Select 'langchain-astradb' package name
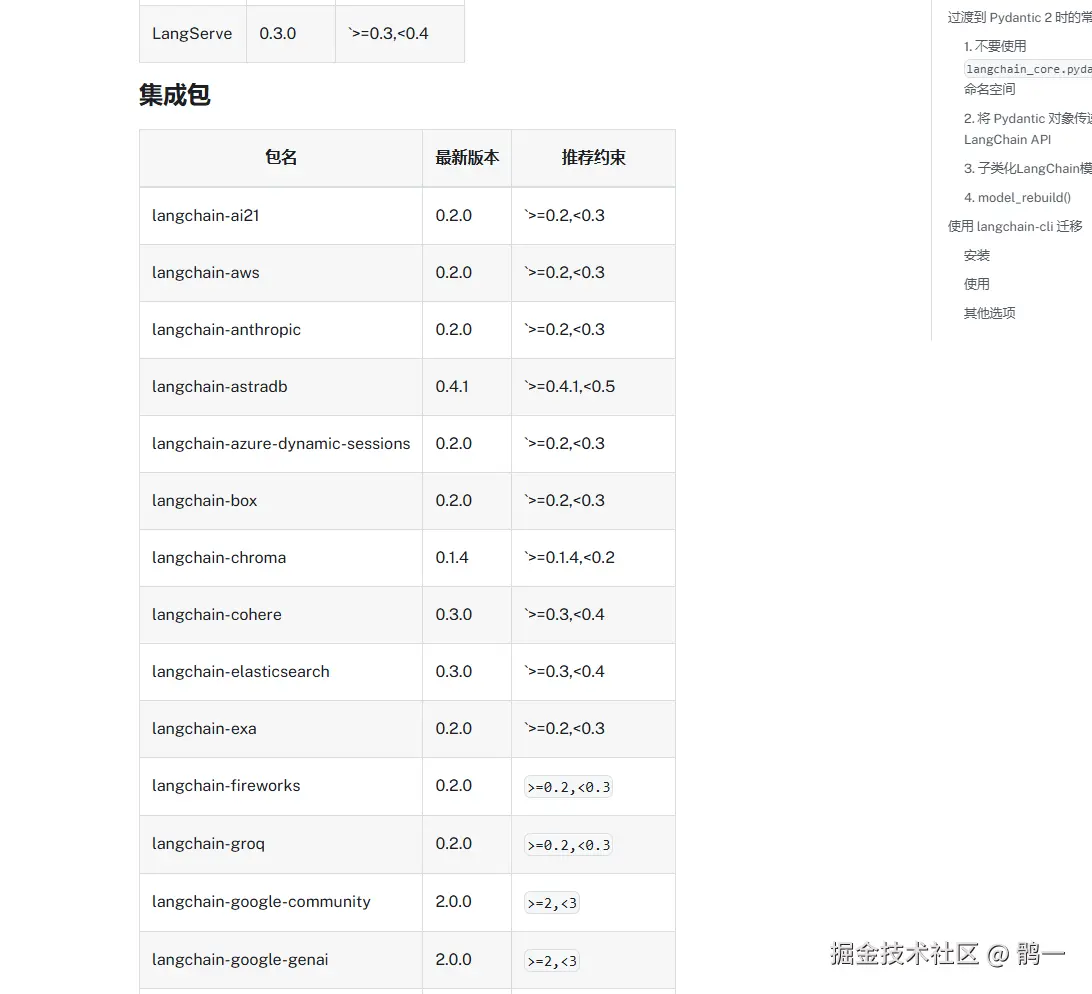 [x=219, y=387]
